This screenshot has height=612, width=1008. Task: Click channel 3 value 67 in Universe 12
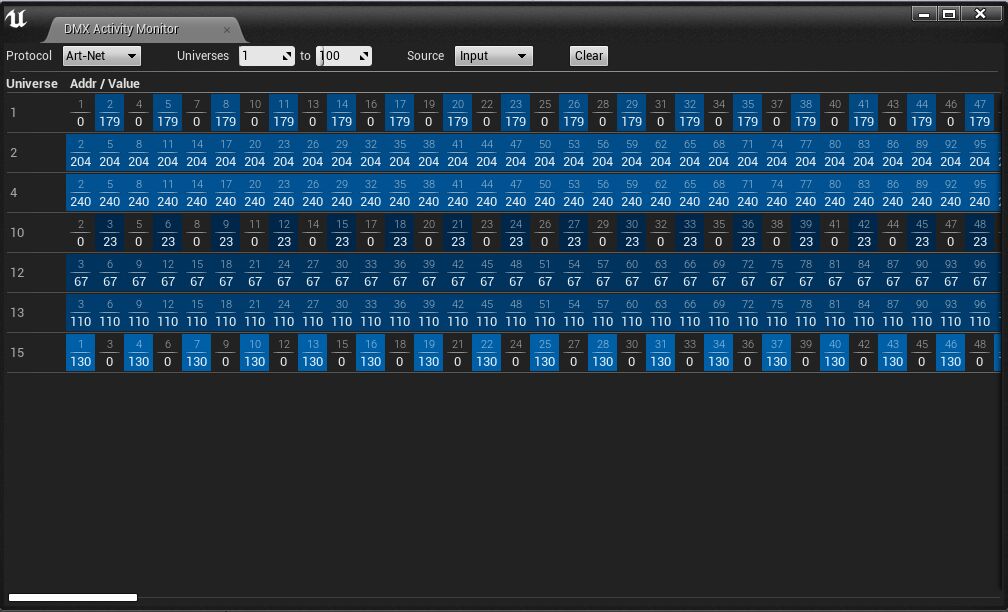(x=80, y=273)
